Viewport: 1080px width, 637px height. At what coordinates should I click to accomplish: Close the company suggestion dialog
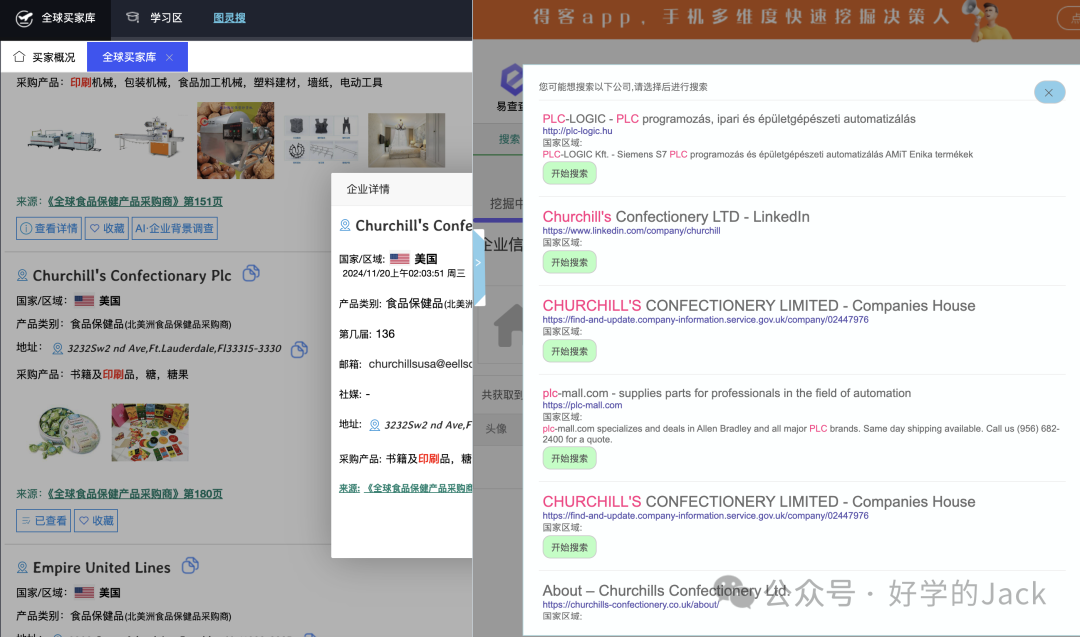1049,92
